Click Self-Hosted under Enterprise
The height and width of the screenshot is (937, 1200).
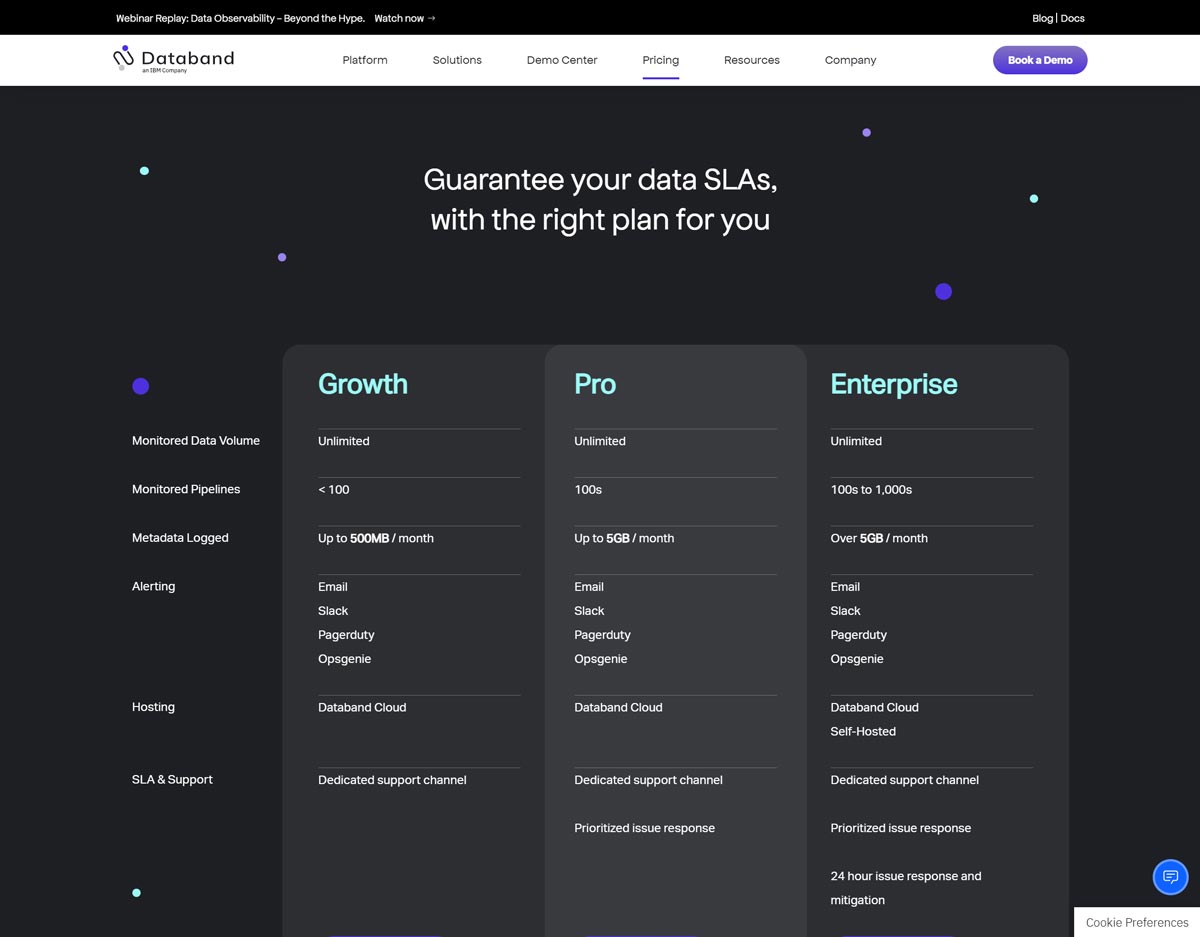pyautogui.click(x=863, y=732)
